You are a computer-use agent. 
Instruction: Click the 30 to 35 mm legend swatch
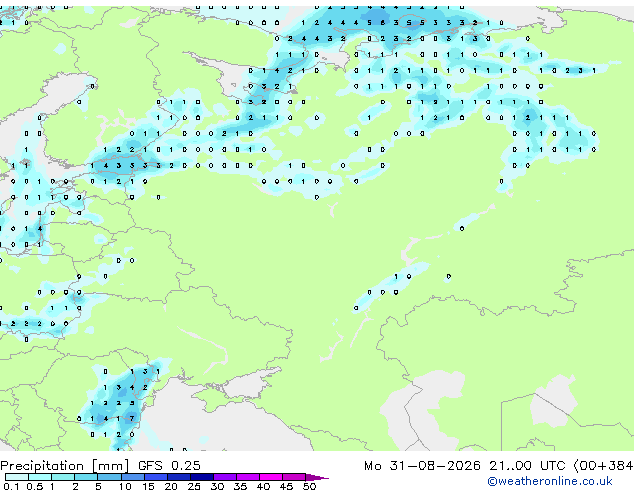[224, 477]
